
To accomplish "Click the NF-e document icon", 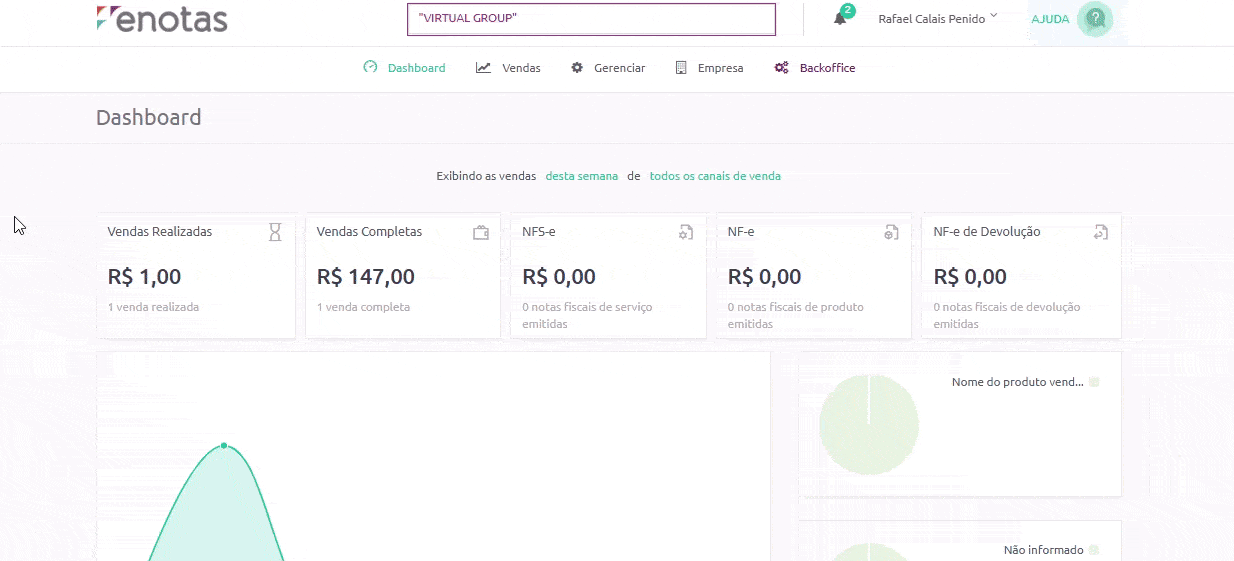I will (x=891, y=232).
